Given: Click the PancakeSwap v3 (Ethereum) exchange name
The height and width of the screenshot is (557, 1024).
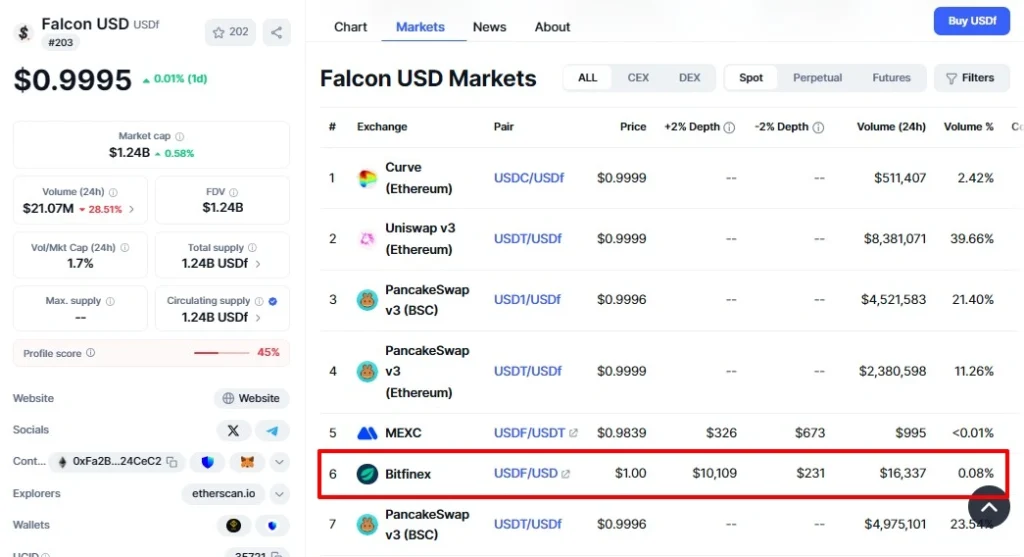Looking at the screenshot, I should click(x=427, y=372).
